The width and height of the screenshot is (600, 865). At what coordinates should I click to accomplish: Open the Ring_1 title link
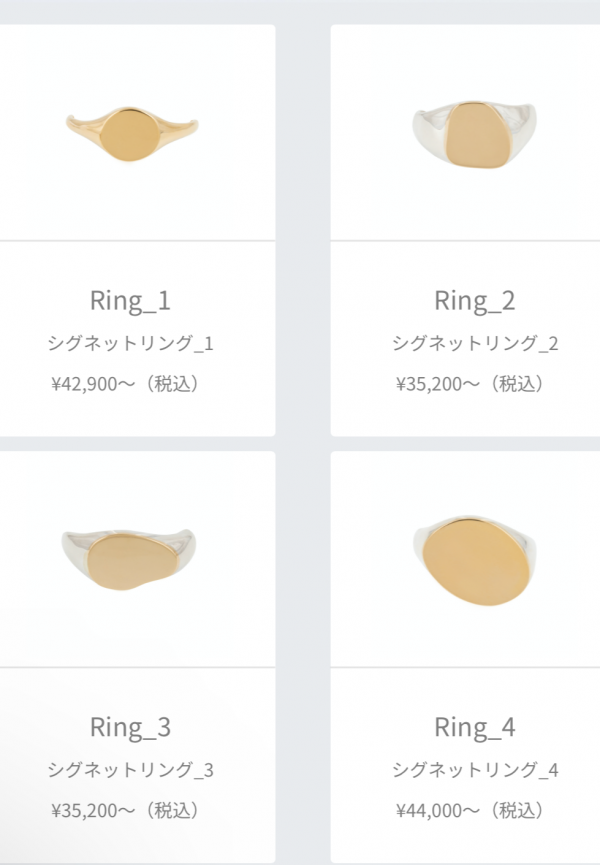point(130,300)
